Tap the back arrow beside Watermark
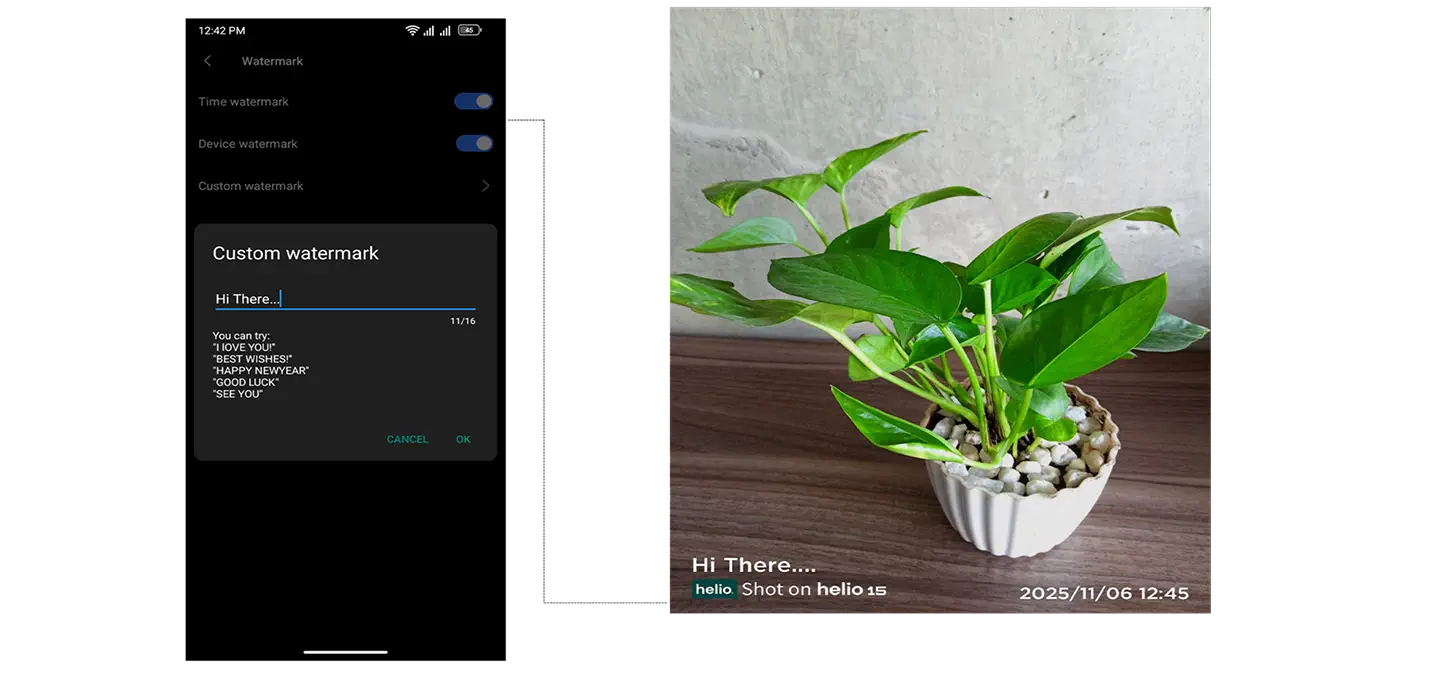 point(207,61)
